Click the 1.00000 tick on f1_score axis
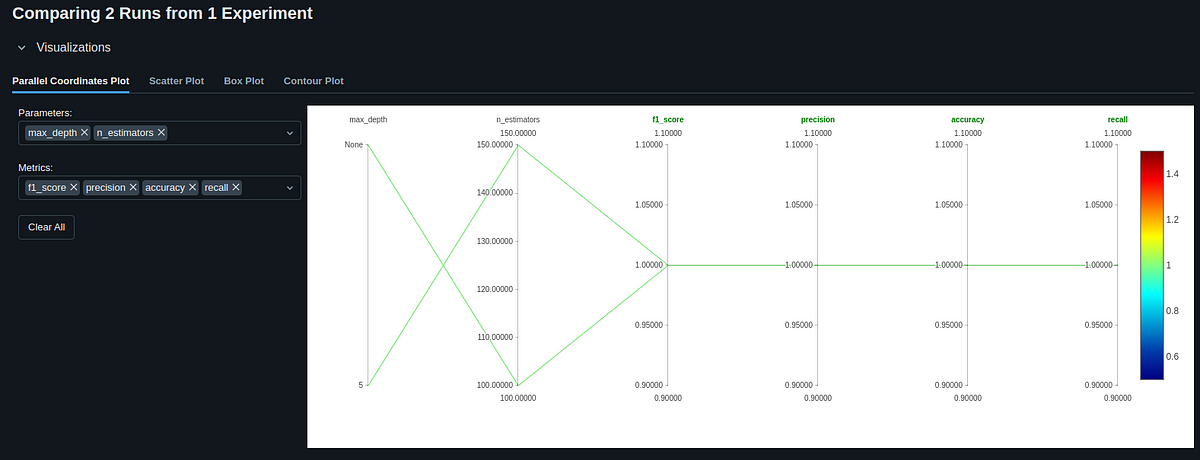Image resolution: width=1200 pixels, height=460 pixels. click(649, 265)
